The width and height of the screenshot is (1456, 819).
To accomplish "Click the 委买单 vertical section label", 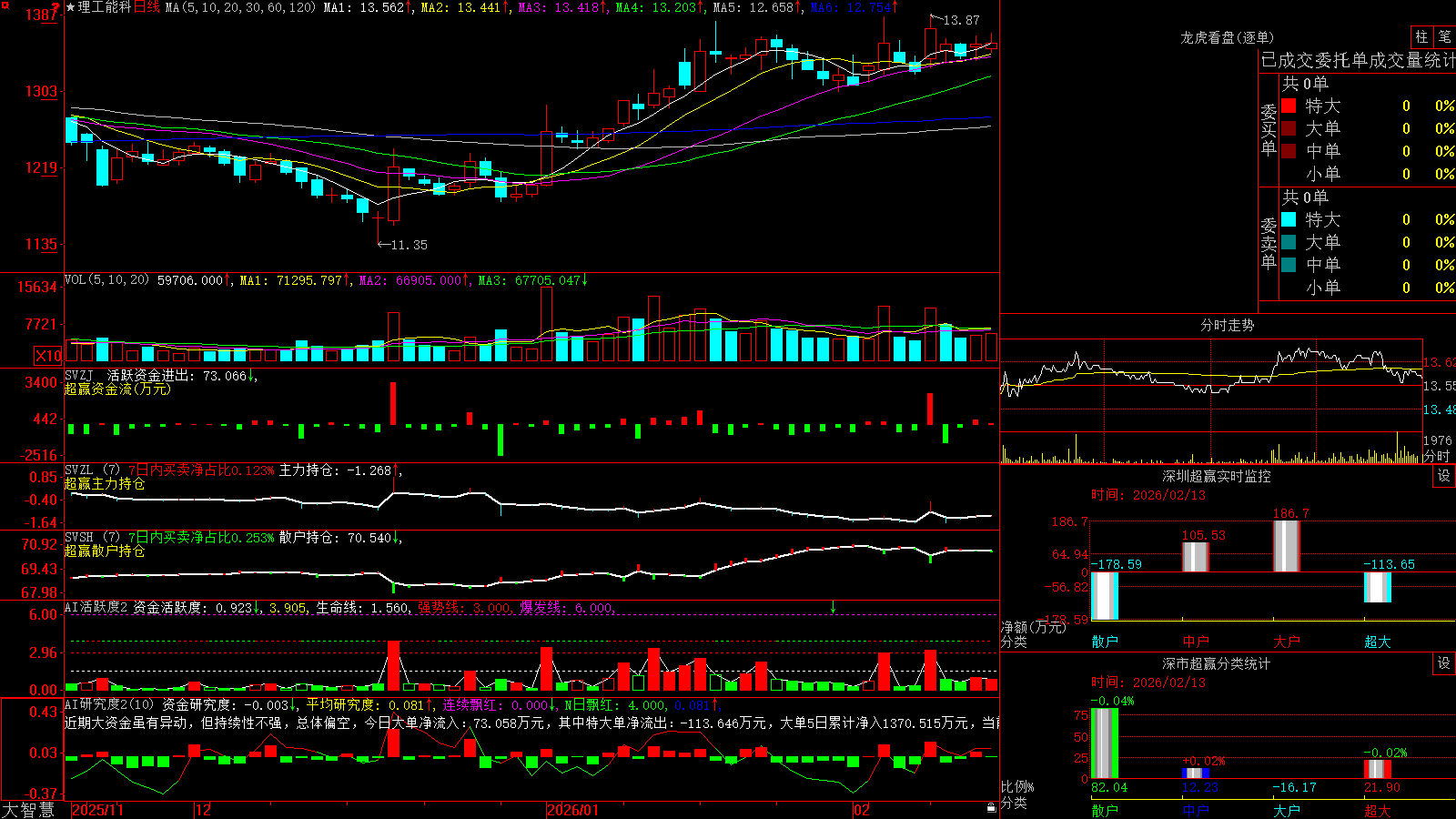I will click(1269, 130).
